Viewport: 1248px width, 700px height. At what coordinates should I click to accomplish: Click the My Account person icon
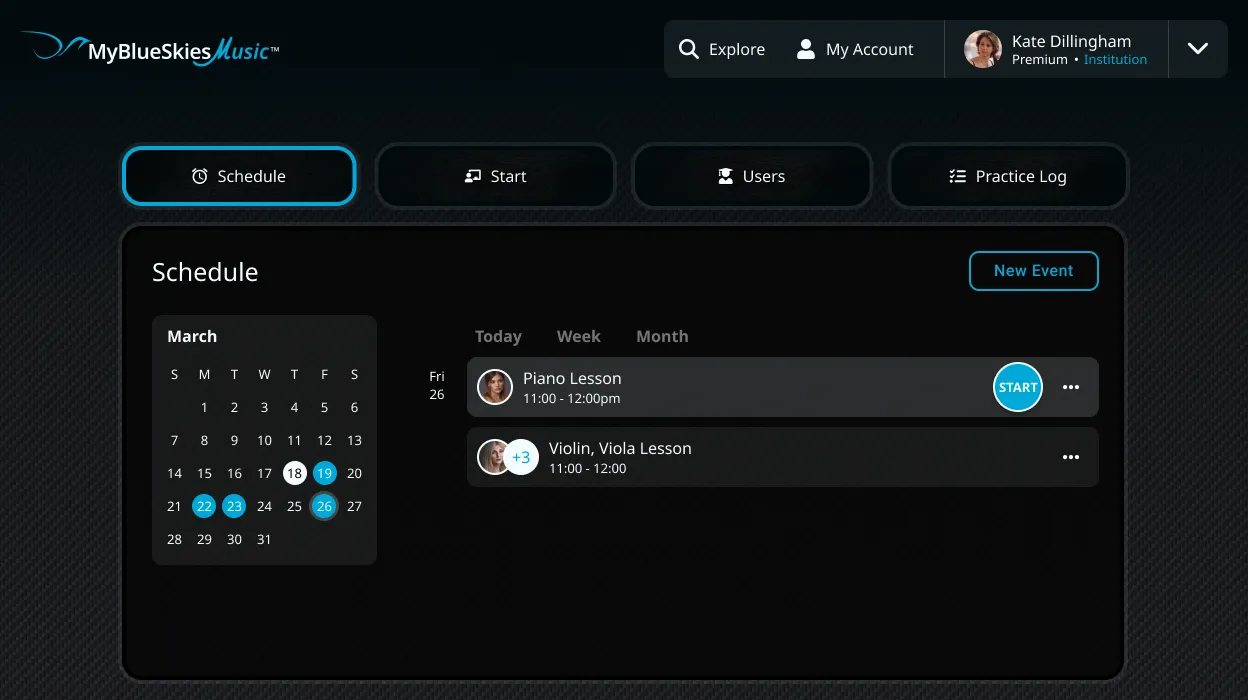click(x=804, y=48)
